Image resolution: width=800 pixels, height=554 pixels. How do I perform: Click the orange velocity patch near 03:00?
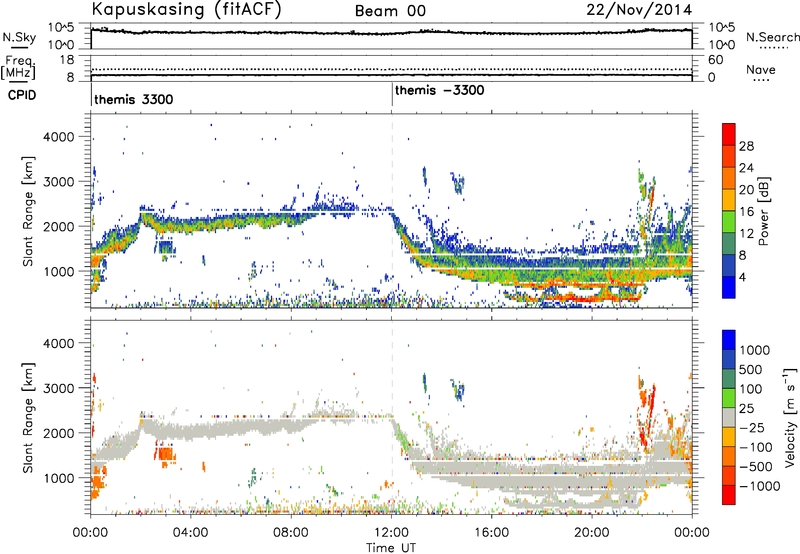165,454
